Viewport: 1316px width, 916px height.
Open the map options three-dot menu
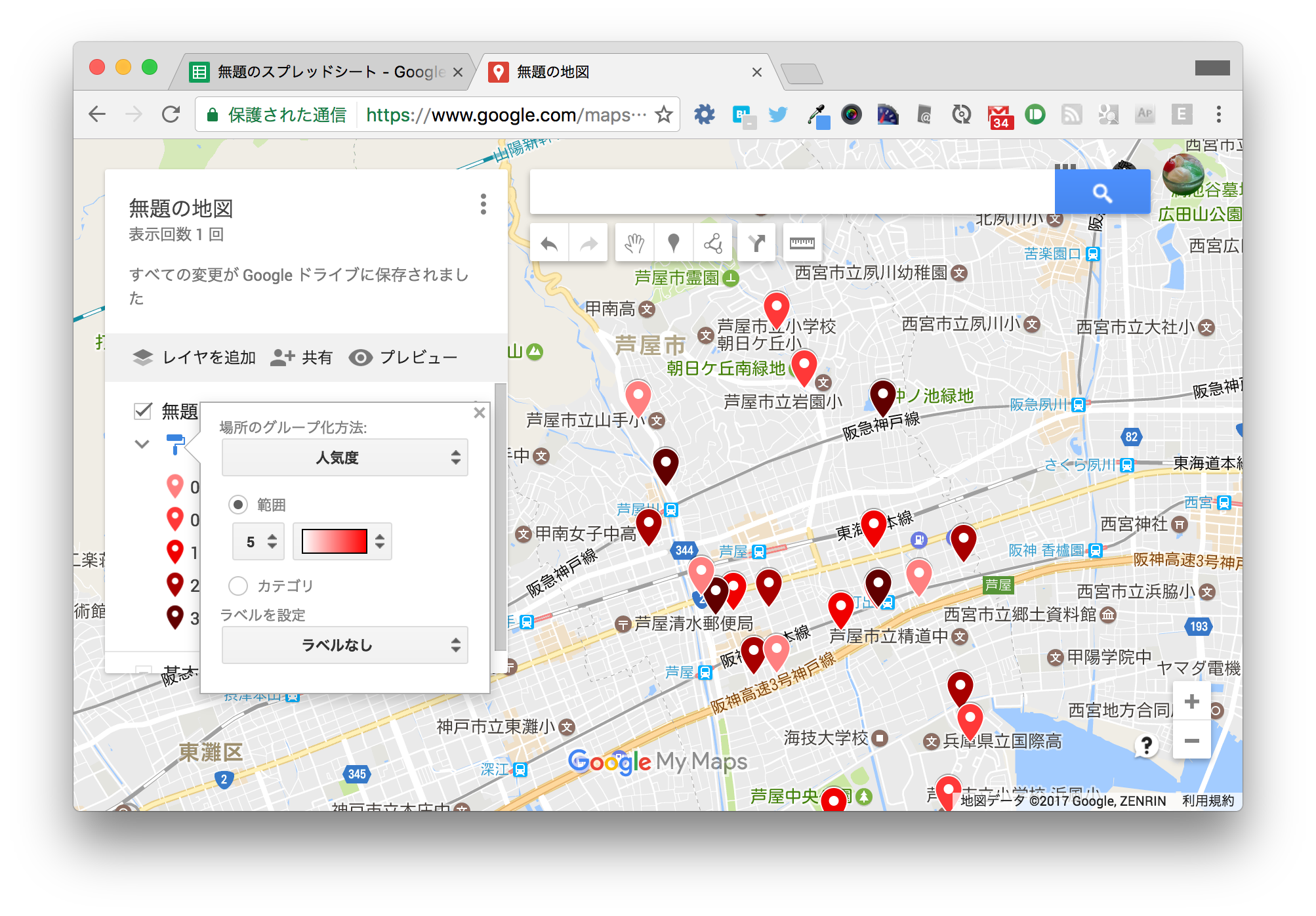tap(483, 204)
